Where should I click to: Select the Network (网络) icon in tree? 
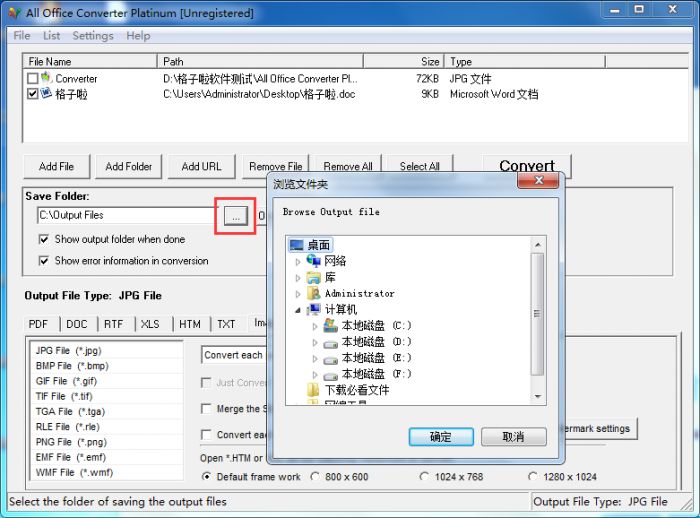315,261
